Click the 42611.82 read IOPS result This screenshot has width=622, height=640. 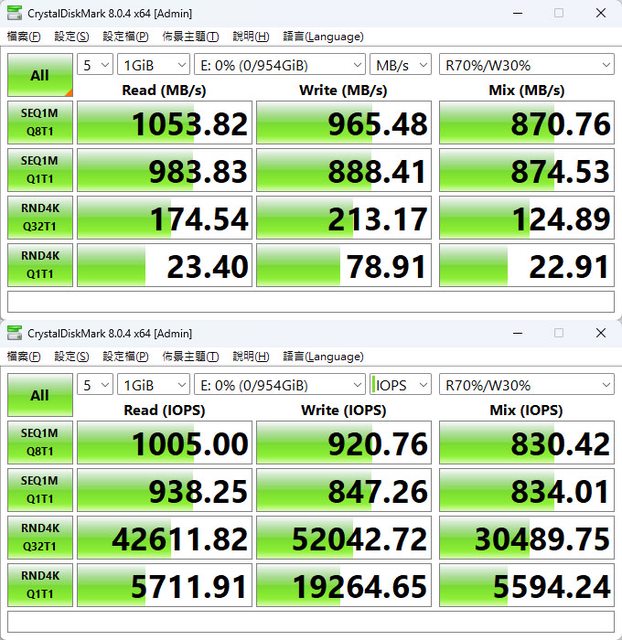tap(164, 538)
